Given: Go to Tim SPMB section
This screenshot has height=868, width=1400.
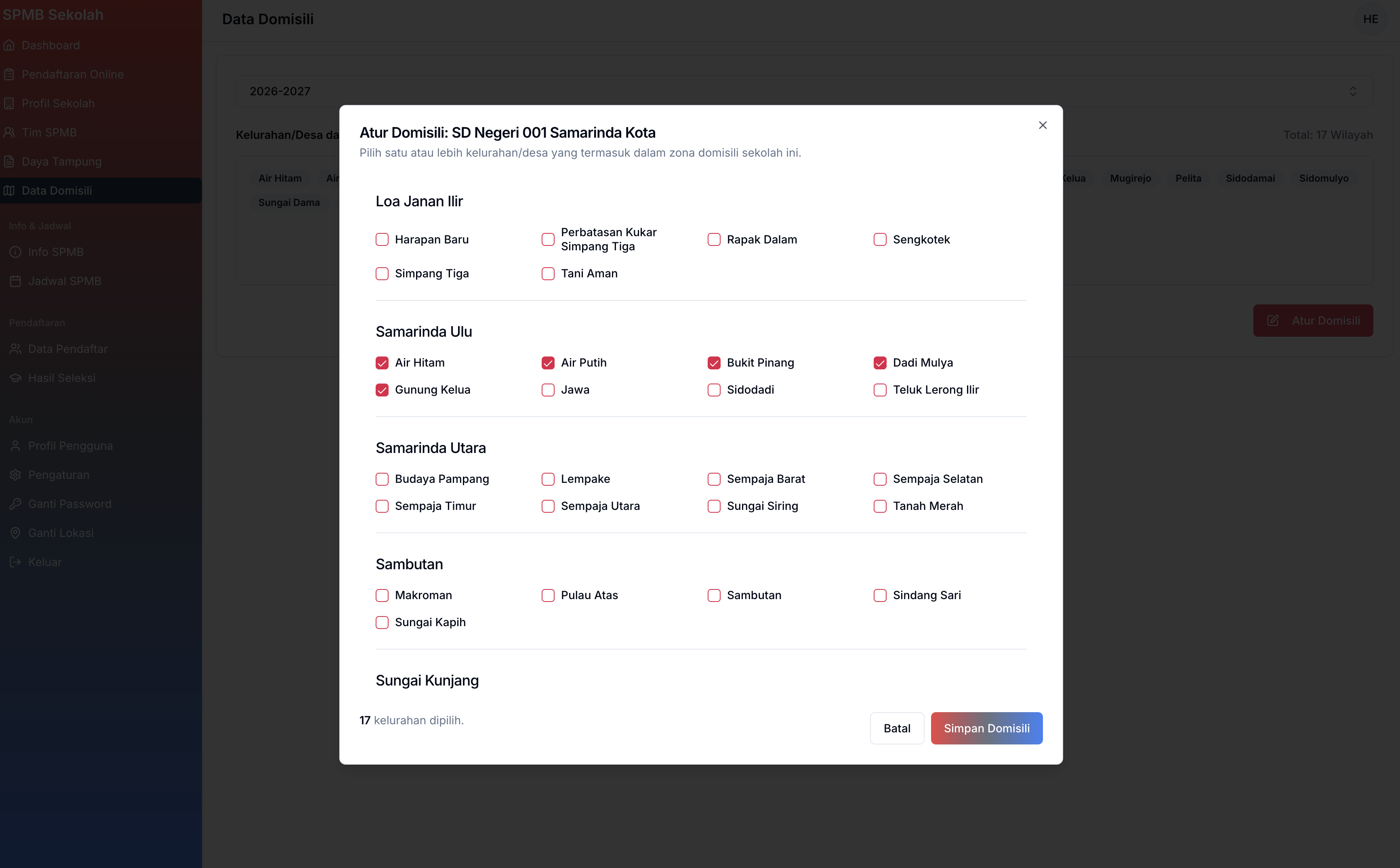Looking at the screenshot, I should pos(49,132).
